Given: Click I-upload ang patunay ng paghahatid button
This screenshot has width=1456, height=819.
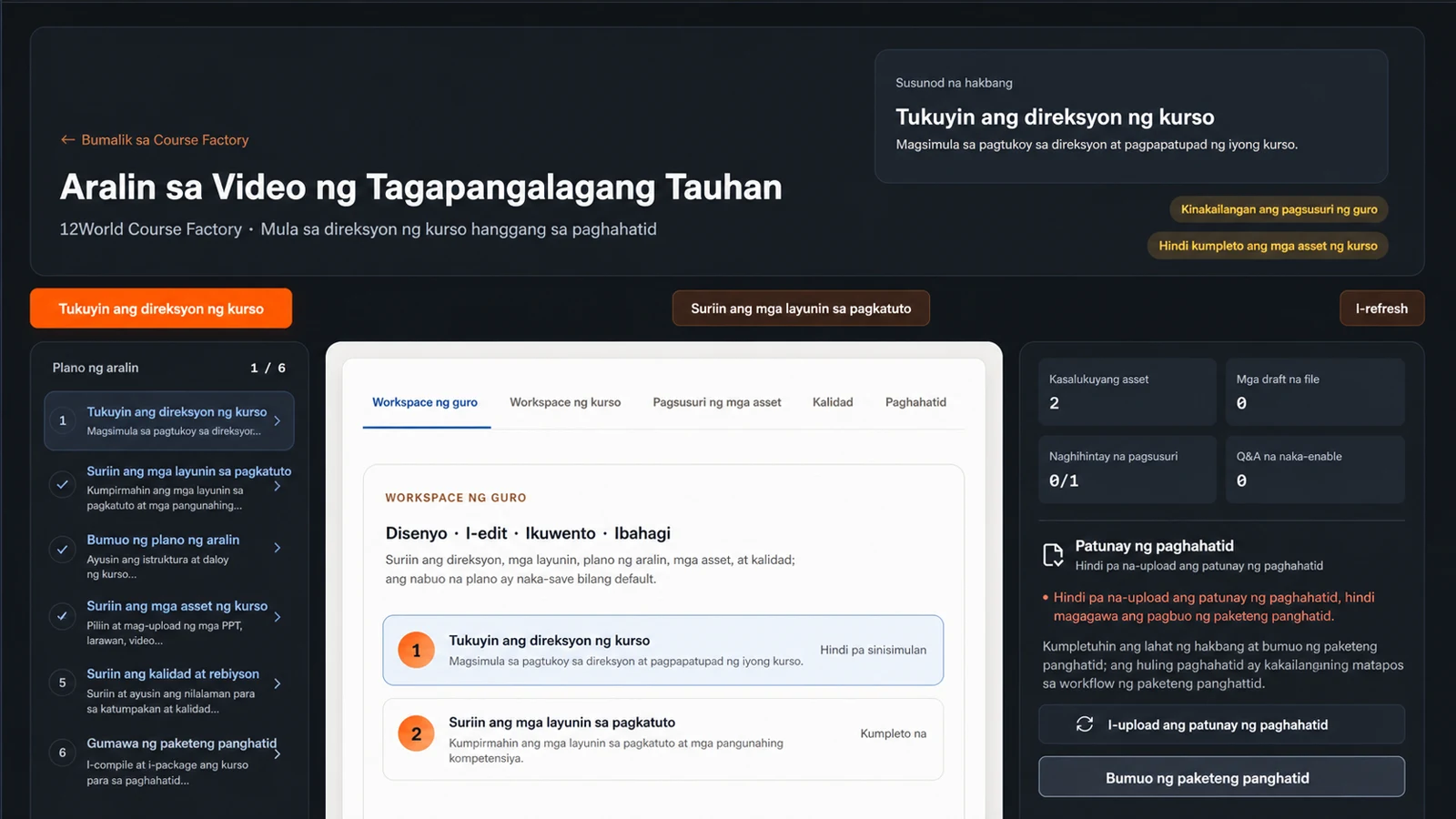Looking at the screenshot, I should tap(1221, 724).
